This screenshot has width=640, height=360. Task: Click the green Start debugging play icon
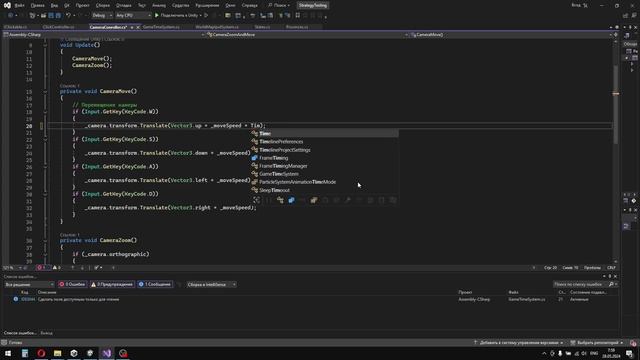click(x=157, y=16)
